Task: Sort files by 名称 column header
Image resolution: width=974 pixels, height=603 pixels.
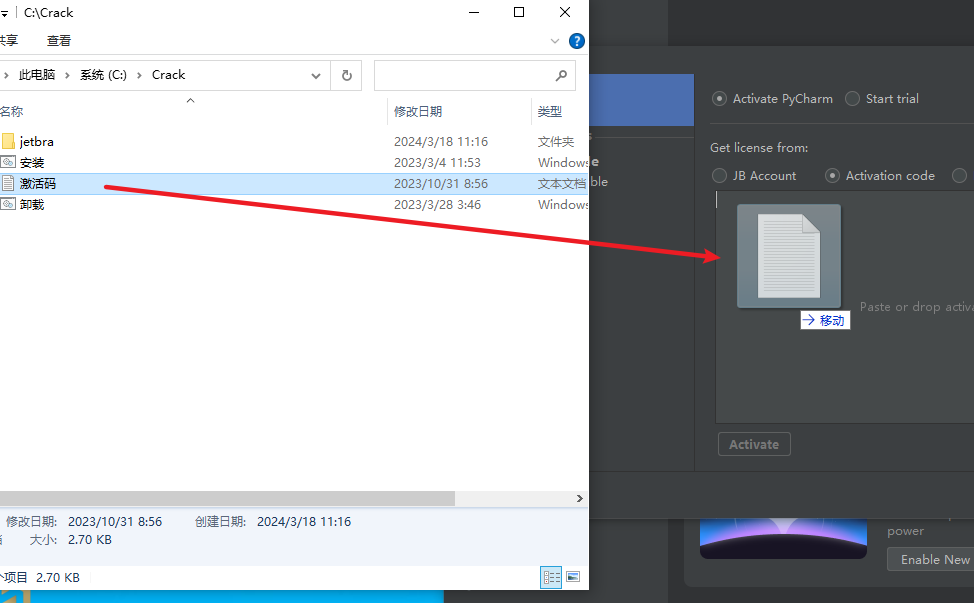Action: pyautogui.click(x=11, y=112)
